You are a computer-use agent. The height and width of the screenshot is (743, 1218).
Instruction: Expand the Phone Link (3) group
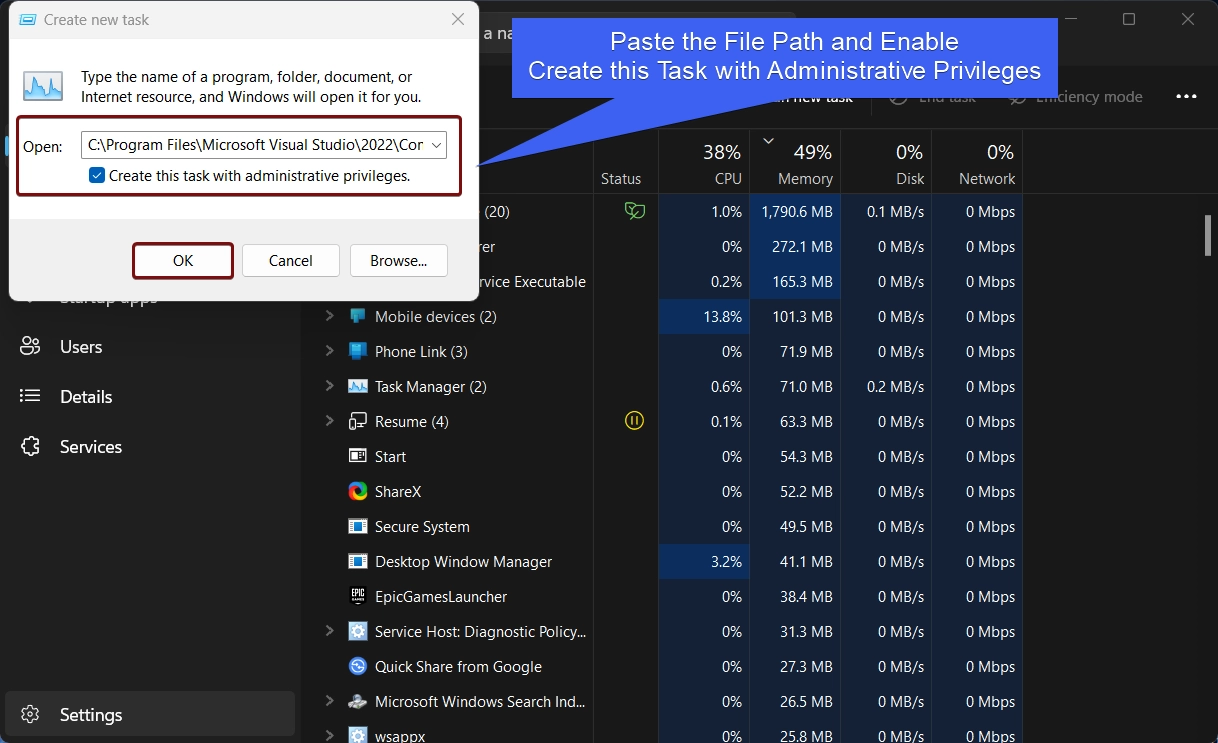point(329,351)
